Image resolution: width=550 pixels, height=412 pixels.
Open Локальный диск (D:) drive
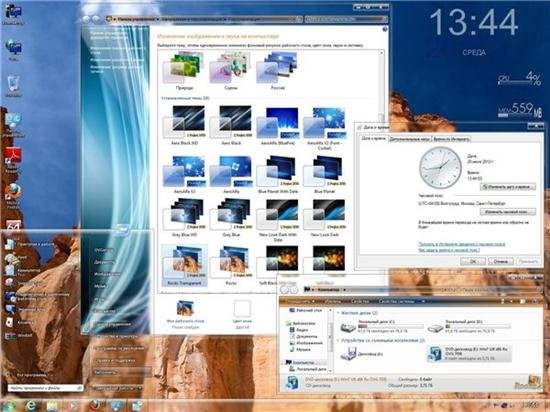(469, 326)
